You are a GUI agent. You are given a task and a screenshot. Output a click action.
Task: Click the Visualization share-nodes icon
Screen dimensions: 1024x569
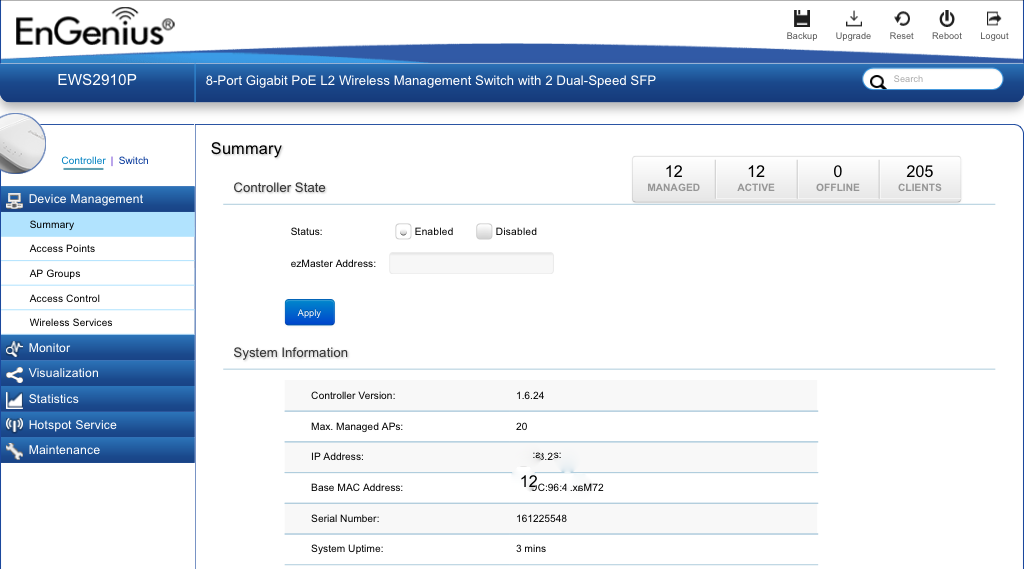pyautogui.click(x=14, y=374)
